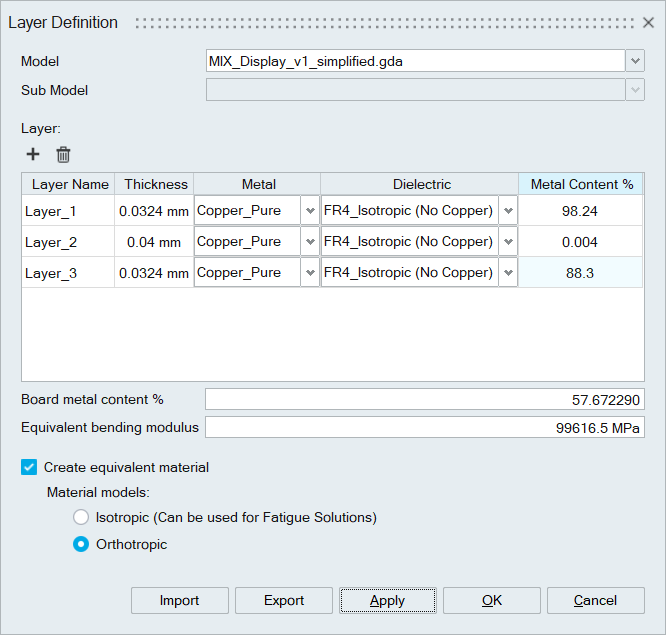Viewport: 666px width, 635px height.
Task: Uncheck Create equivalent material checkbox
Action: (29, 467)
